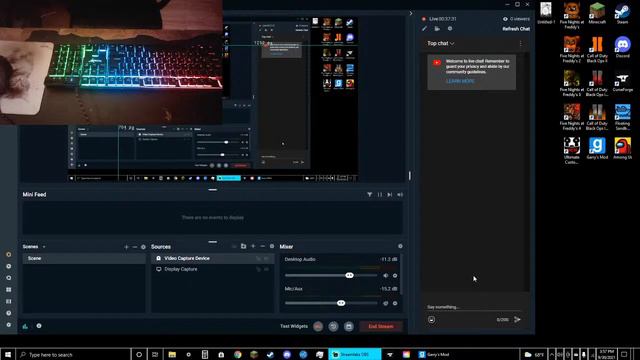Remove the selected scene with minus icon

[x=135, y=247]
